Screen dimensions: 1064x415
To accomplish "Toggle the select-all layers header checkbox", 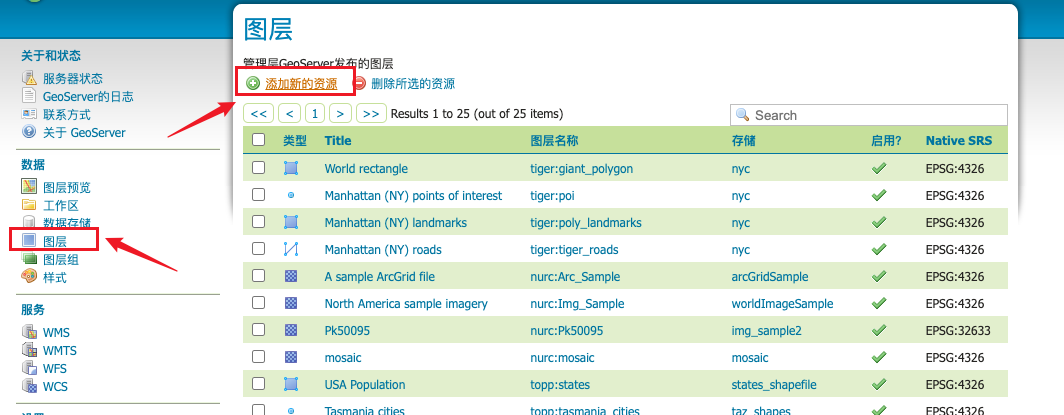I will [259, 140].
